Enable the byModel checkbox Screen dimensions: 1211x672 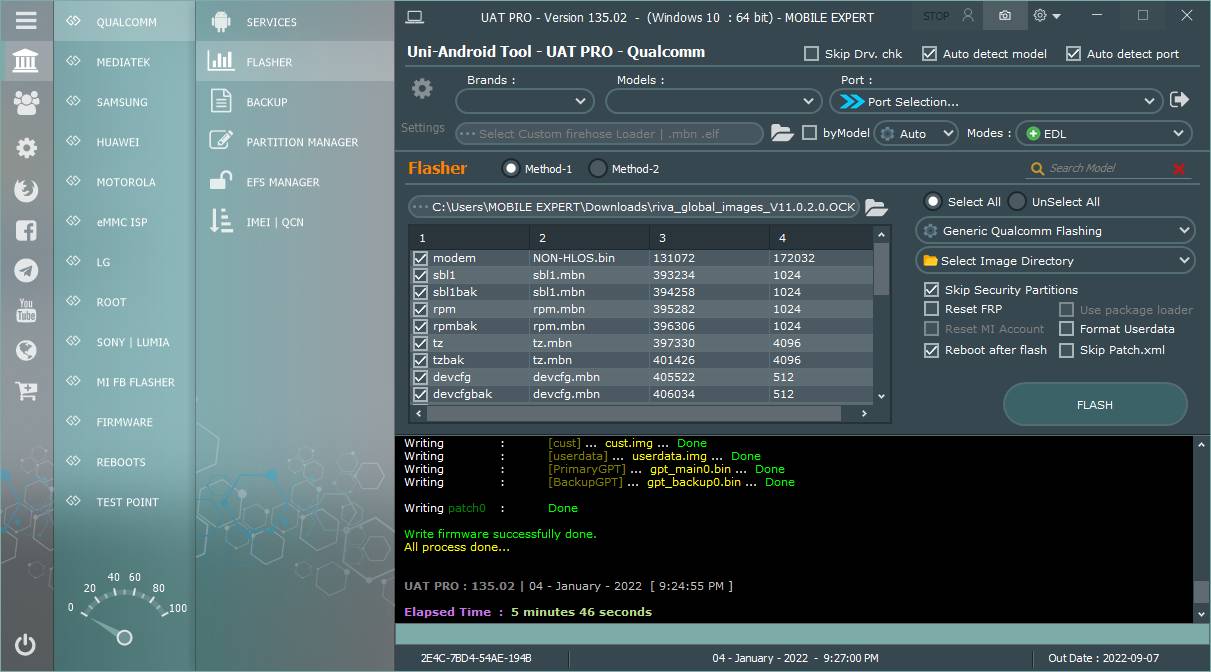810,133
